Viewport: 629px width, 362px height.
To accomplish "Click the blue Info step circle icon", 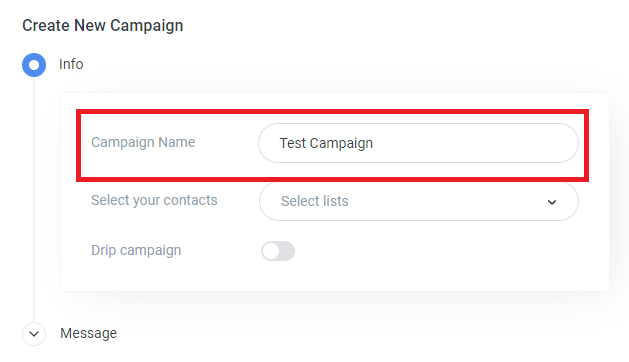I will tap(34, 65).
